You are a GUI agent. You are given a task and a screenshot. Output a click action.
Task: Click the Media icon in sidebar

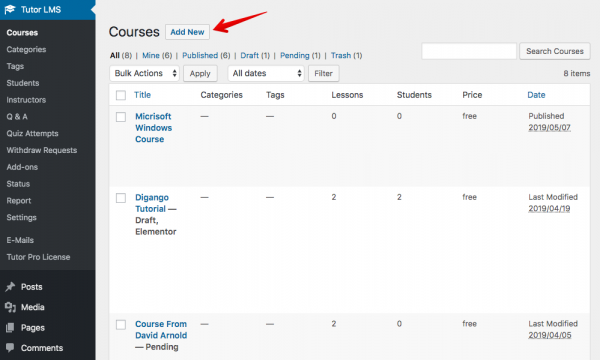point(10,307)
